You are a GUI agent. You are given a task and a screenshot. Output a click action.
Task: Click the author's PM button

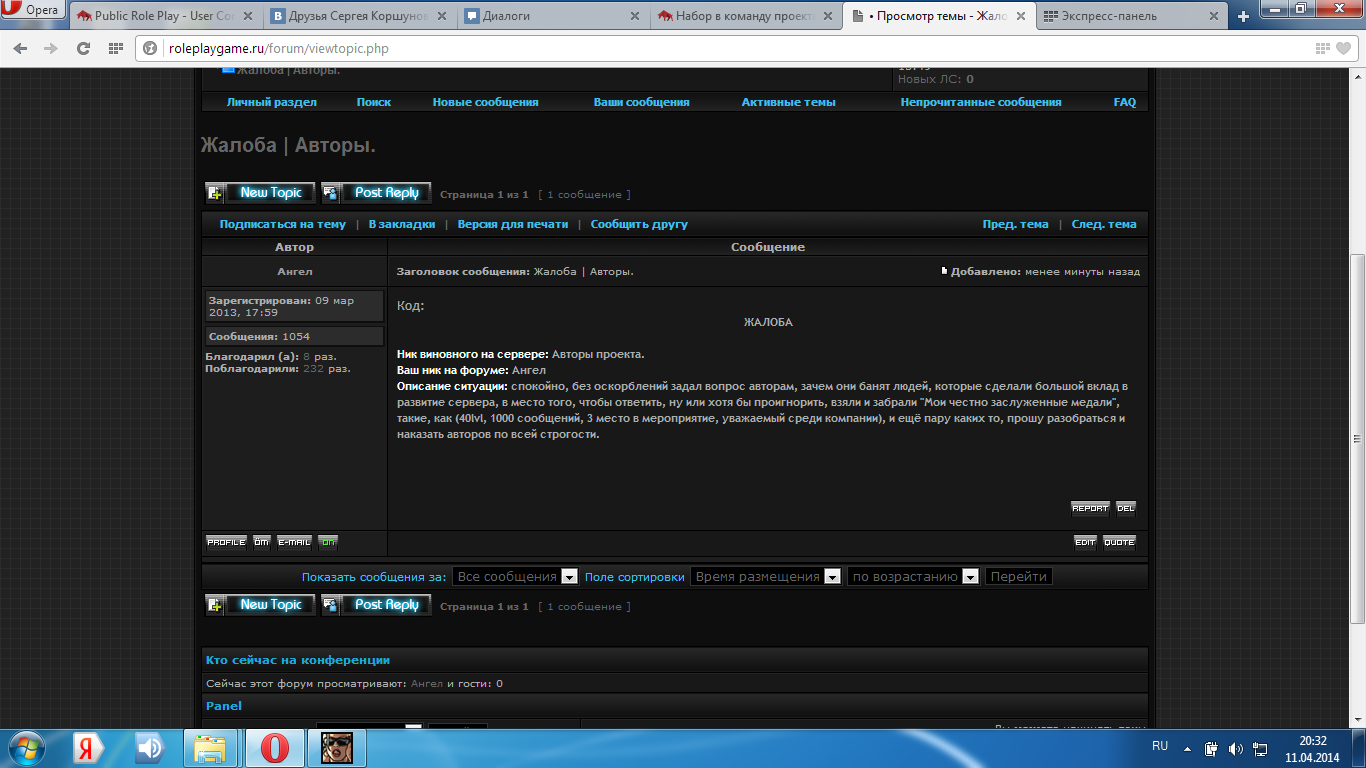pyautogui.click(x=262, y=542)
